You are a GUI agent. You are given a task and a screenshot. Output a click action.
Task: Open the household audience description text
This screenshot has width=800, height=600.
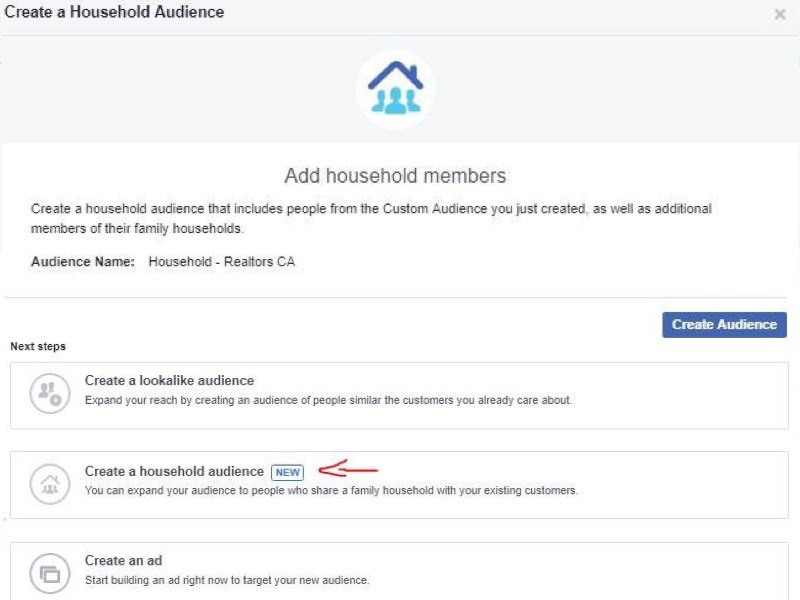tap(331, 491)
